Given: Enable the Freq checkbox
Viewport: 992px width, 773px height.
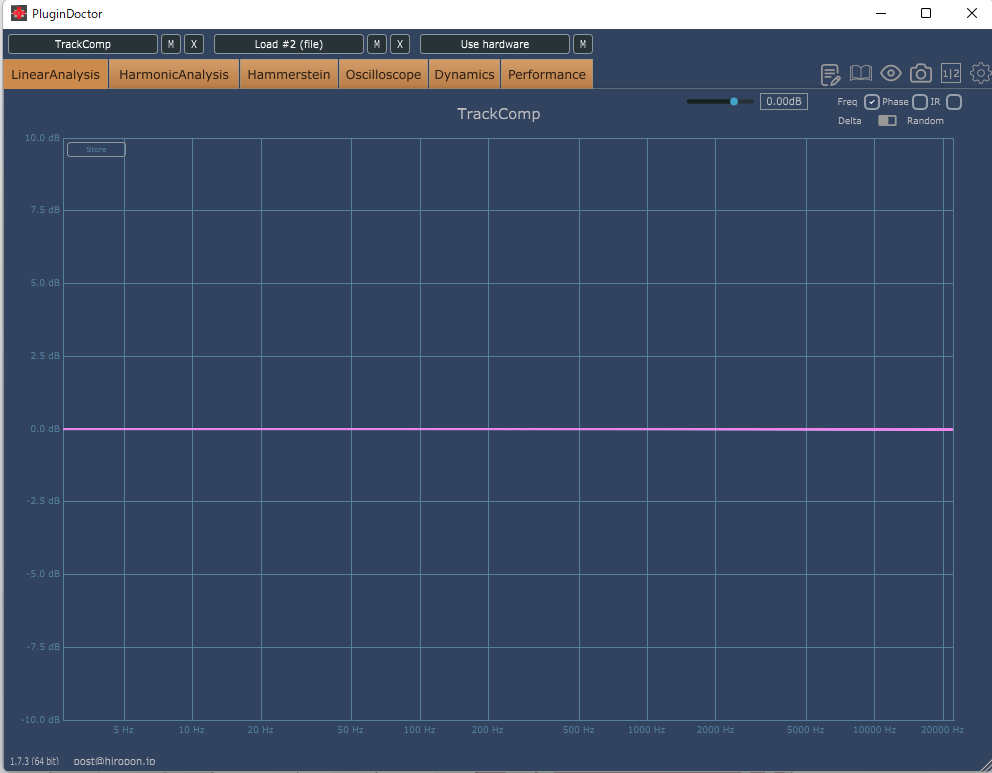Looking at the screenshot, I should pos(872,102).
